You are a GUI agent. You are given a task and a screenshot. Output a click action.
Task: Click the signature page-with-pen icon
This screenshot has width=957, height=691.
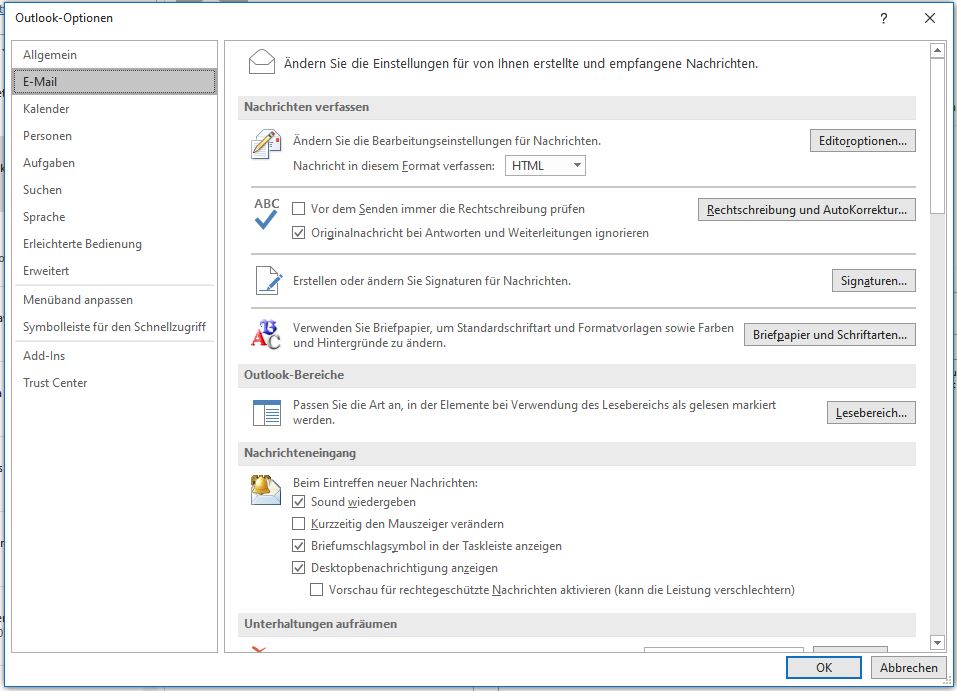(269, 281)
